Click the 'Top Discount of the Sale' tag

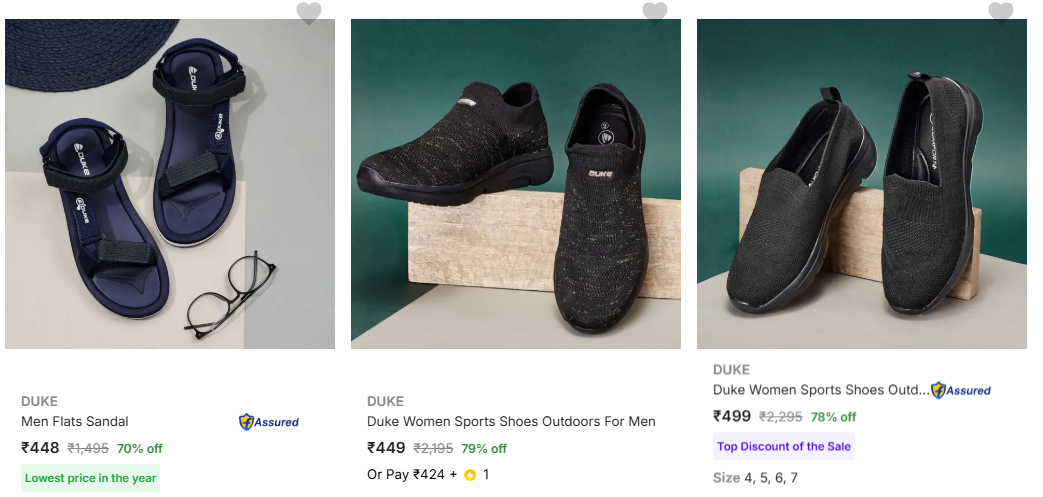point(784,446)
